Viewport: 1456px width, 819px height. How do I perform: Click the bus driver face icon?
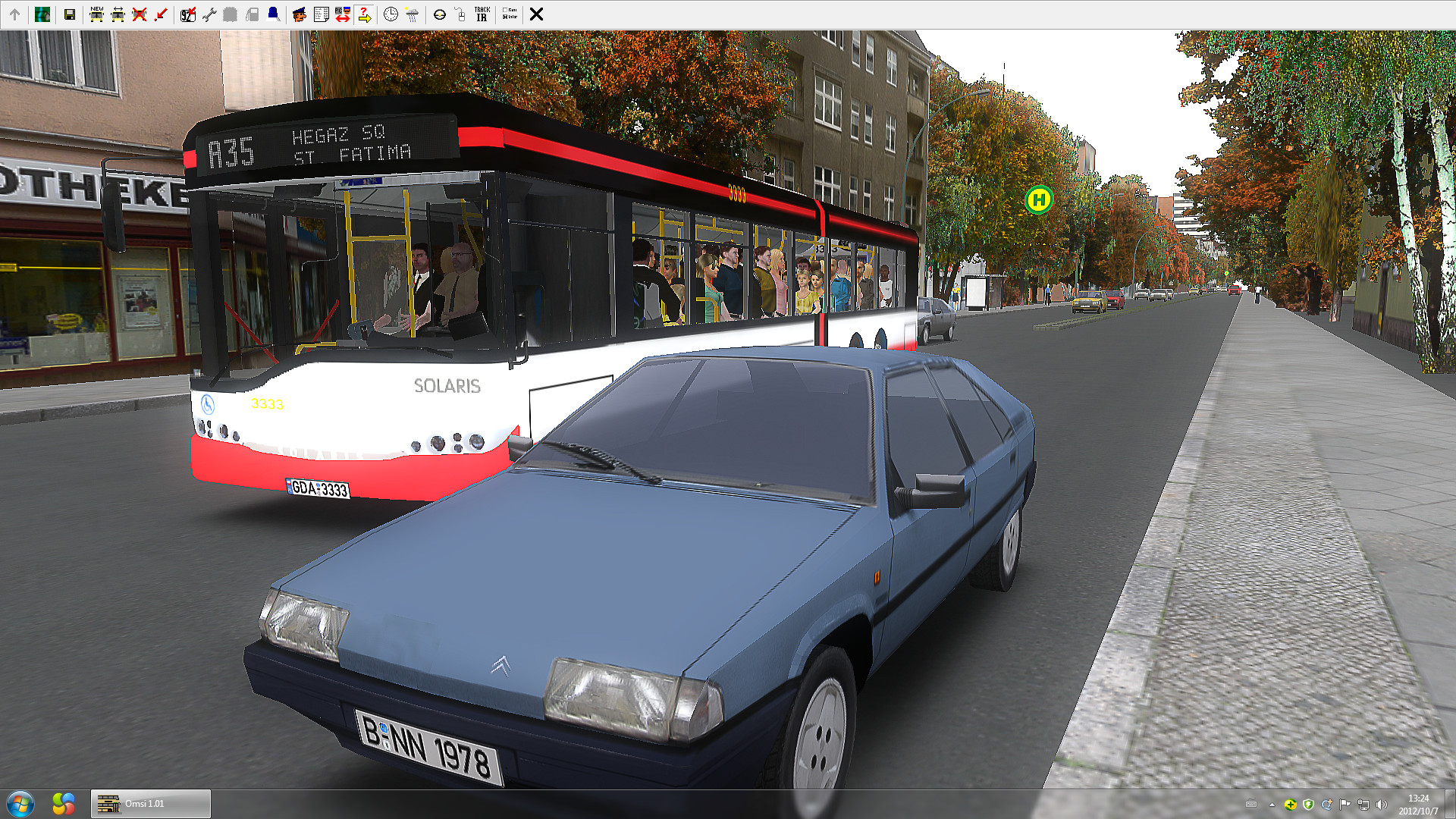coord(300,14)
